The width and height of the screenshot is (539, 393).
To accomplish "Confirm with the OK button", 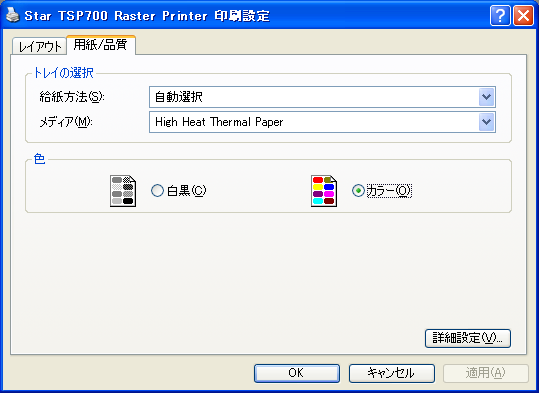I will pos(297,373).
